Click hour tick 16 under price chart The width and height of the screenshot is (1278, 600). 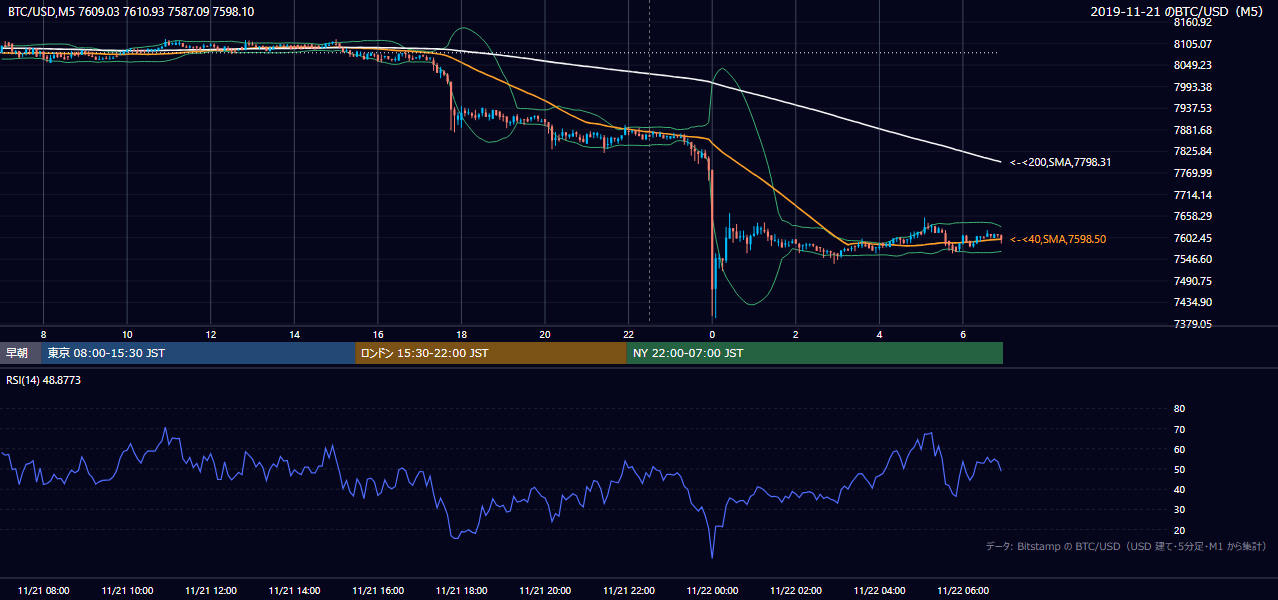(378, 333)
